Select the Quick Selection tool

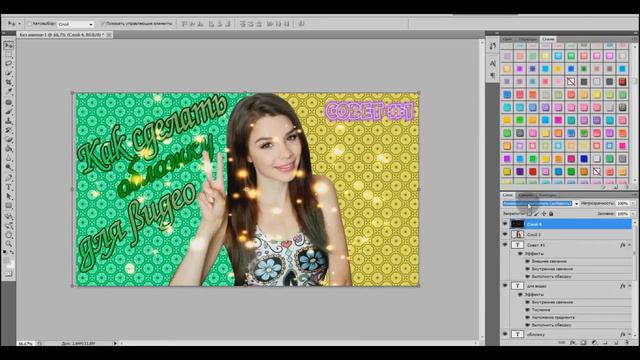[9, 73]
